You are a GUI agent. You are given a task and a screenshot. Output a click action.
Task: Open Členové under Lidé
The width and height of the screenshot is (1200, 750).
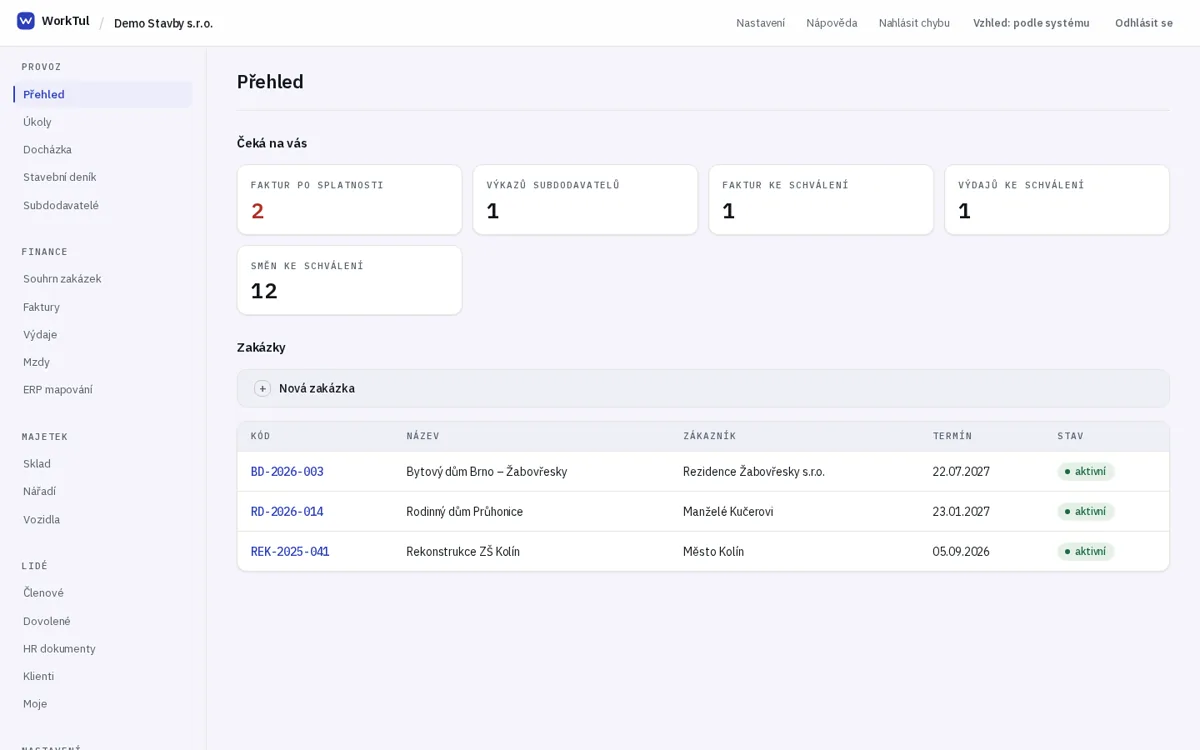pos(103,593)
